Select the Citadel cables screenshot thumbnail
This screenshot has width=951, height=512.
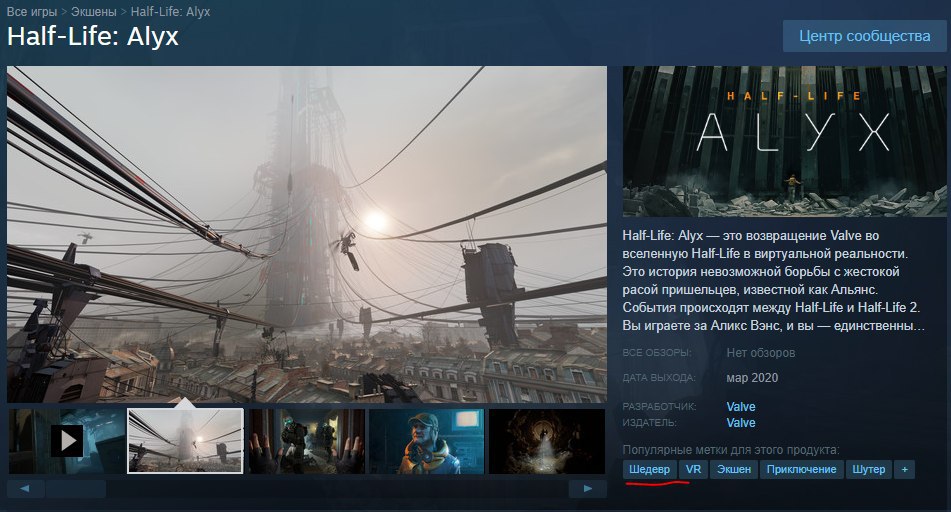(x=186, y=441)
